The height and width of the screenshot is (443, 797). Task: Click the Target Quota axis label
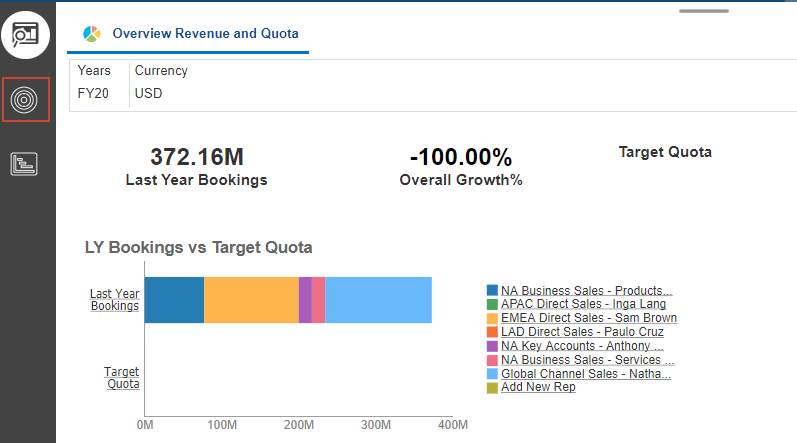pos(122,377)
